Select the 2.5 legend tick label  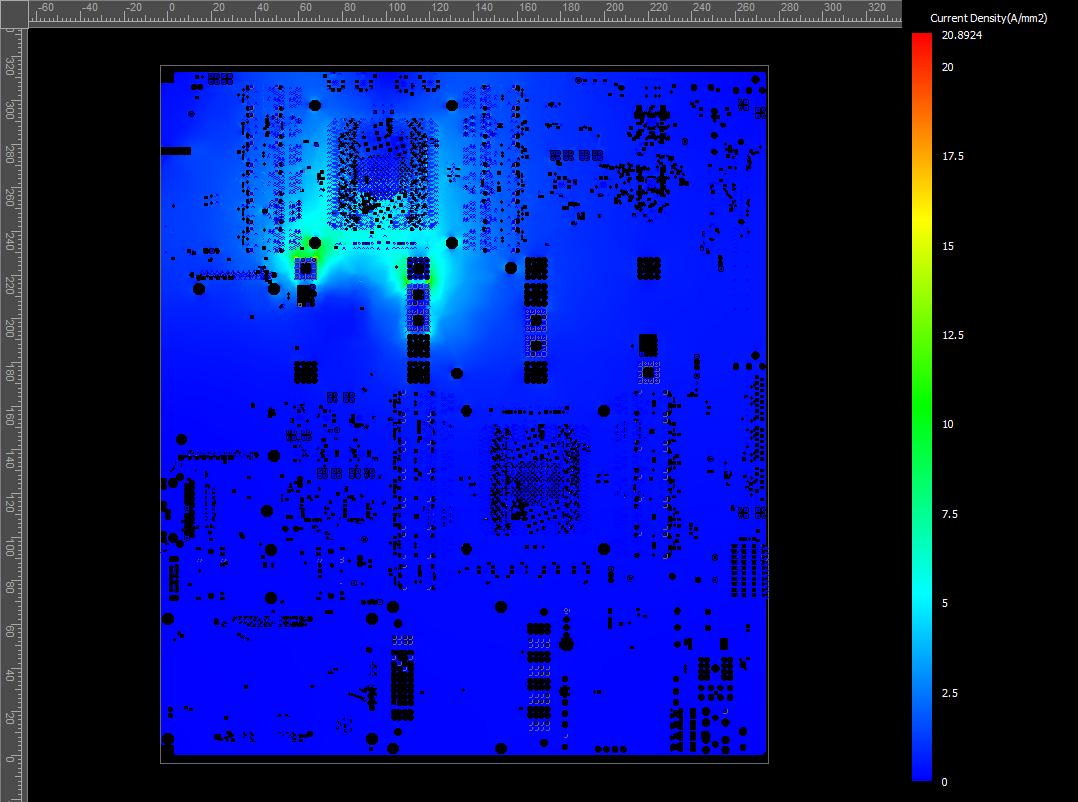click(949, 693)
